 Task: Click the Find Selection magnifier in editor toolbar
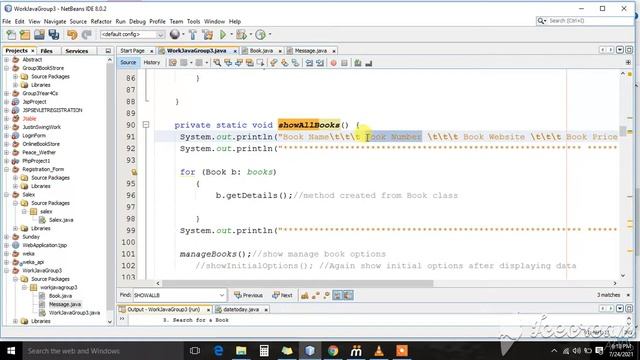point(217,63)
